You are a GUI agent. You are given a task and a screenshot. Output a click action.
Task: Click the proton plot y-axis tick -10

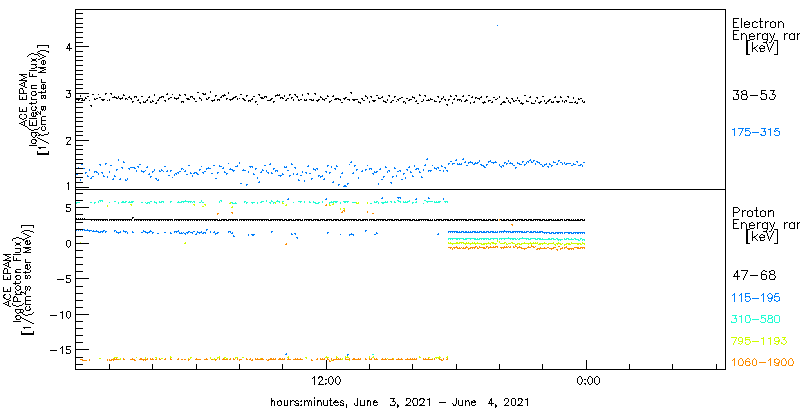tap(63, 315)
